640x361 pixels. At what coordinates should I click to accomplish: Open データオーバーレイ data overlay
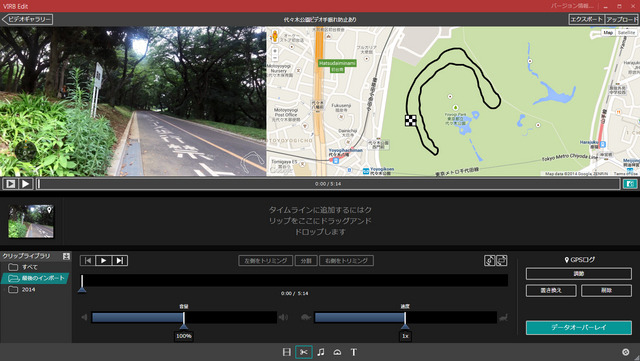click(x=579, y=328)
